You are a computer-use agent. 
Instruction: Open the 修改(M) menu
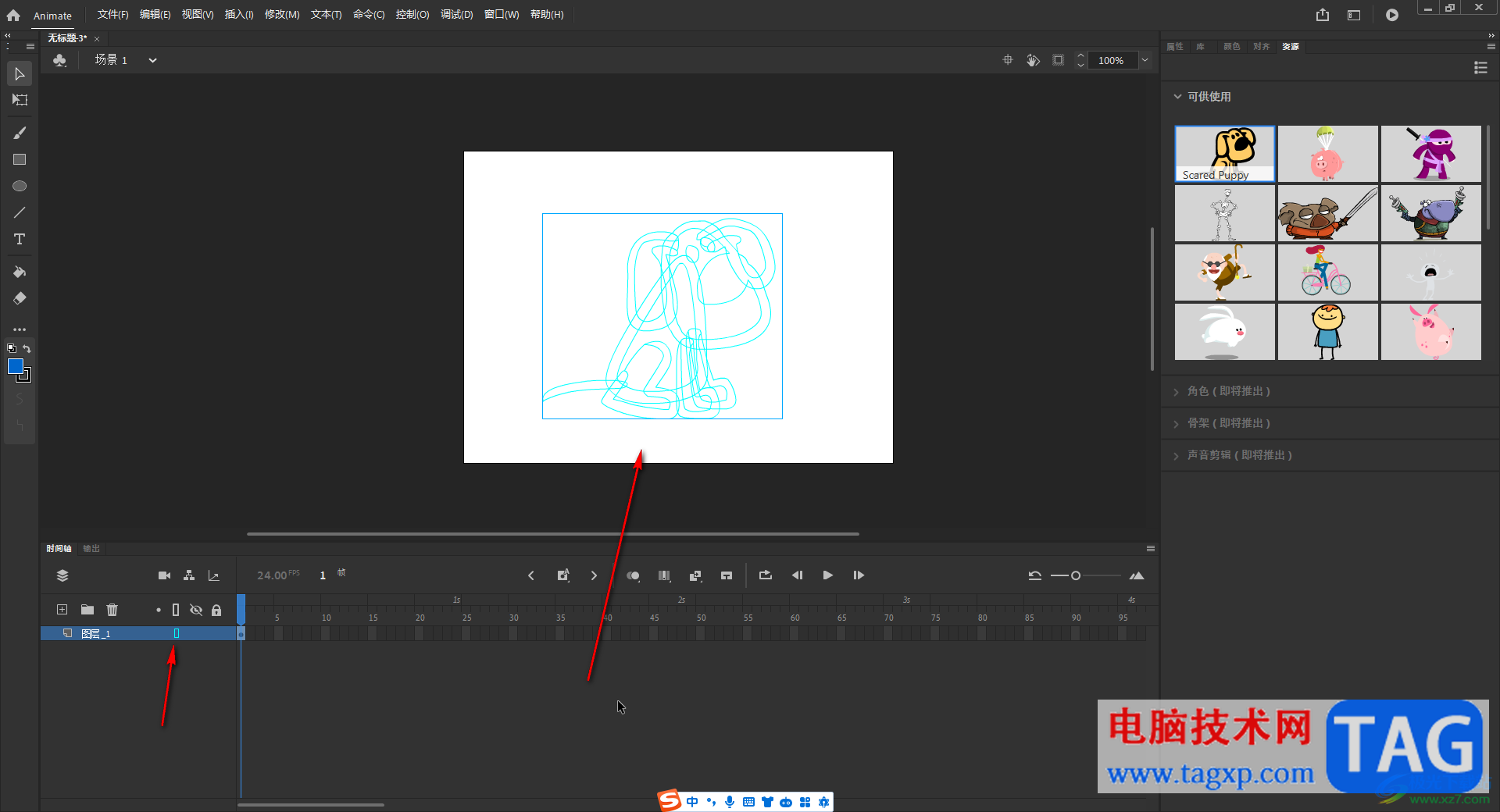point(281,15)
